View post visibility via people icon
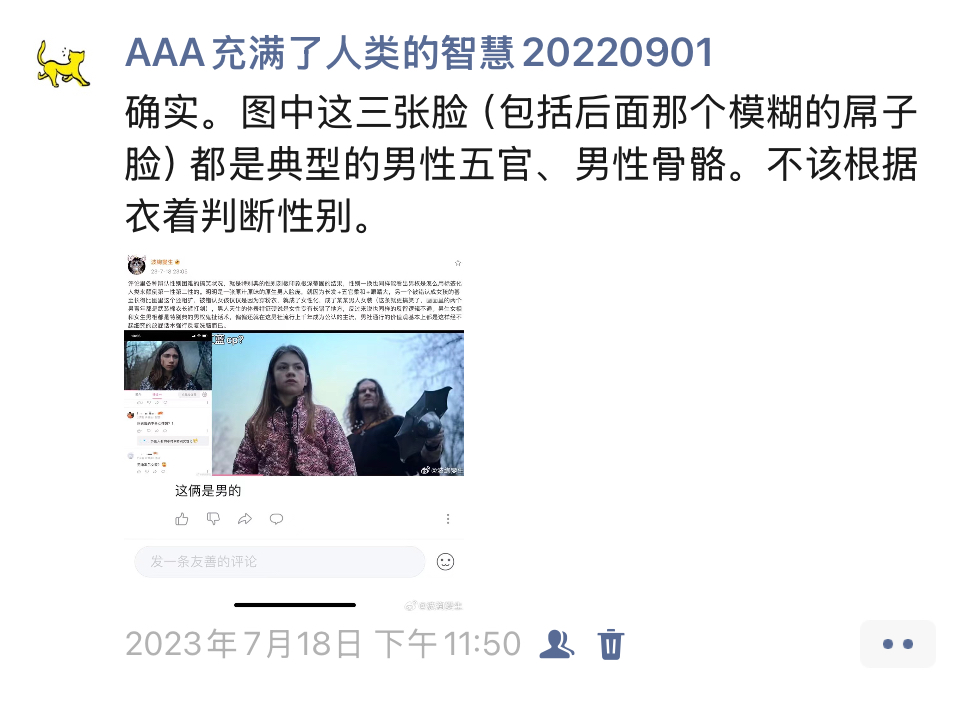The height and width of the screenshot is (703, 960). click(557, 644)
